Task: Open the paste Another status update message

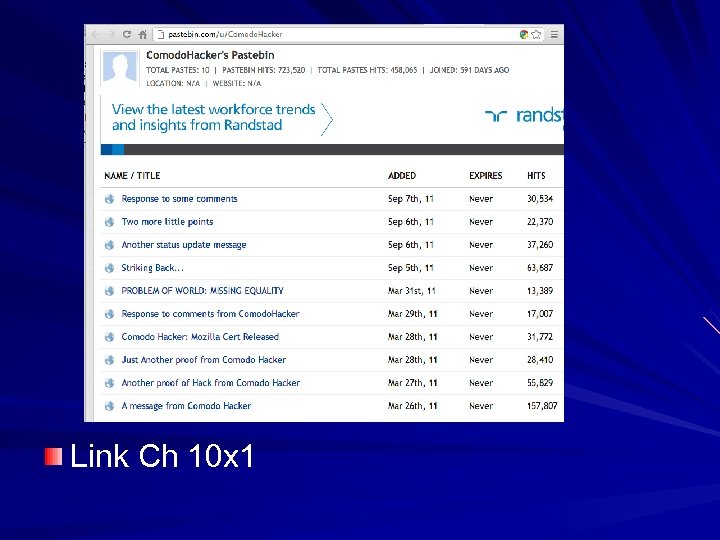Action: [184, 245]
